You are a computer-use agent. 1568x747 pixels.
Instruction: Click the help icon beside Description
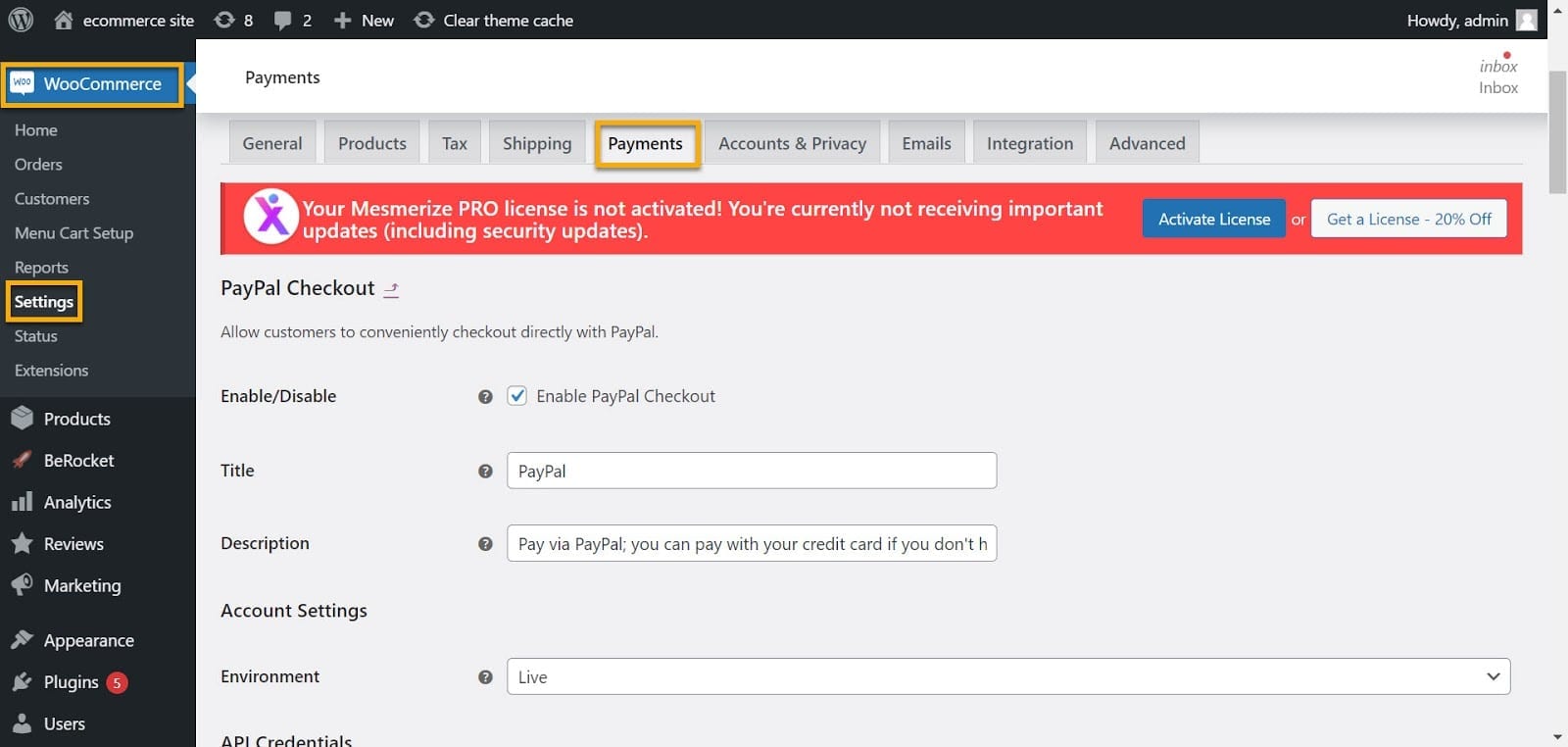[x=485, y=544]
